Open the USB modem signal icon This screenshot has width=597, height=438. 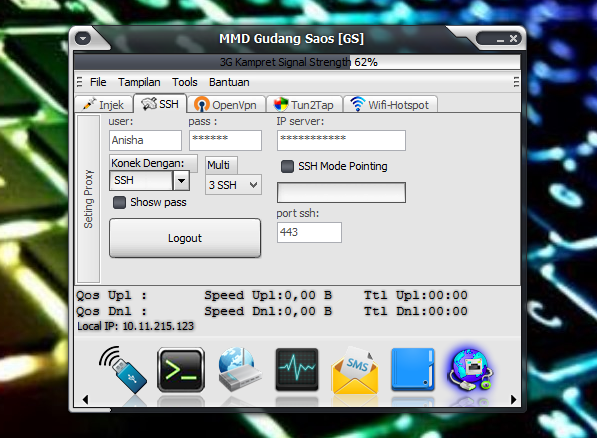coord(123,370)
